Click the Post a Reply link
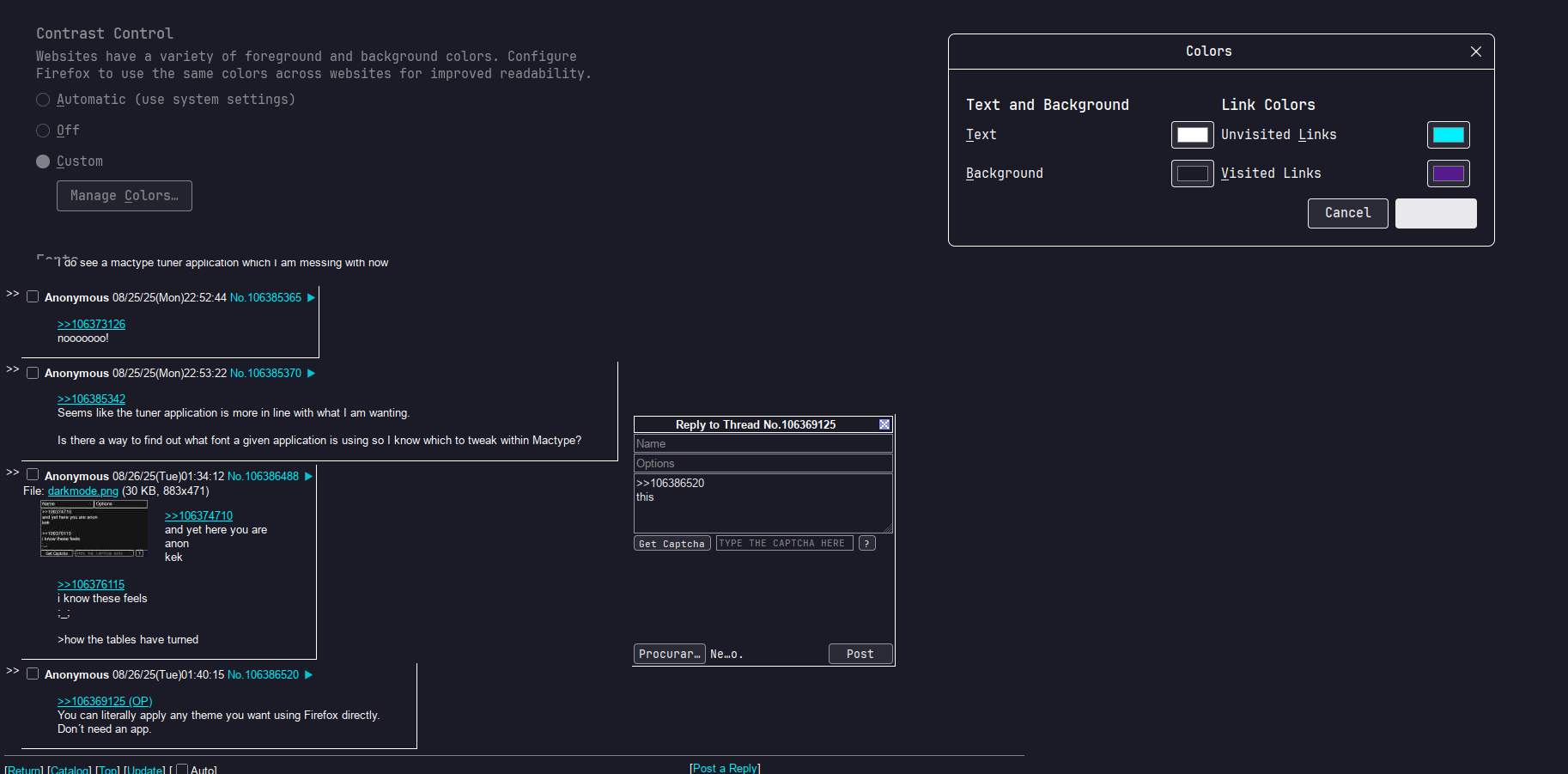The image size is (1568, 774). click(x=725, y=768)
